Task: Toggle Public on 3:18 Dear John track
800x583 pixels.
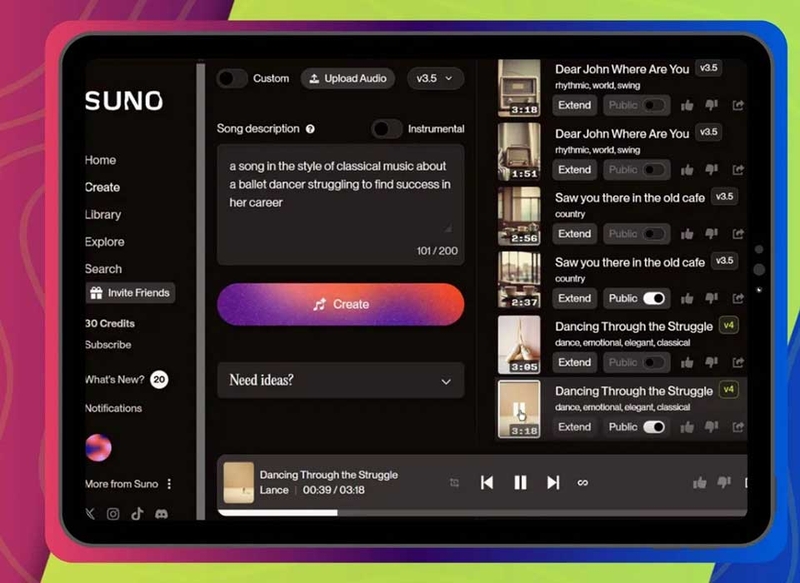Action: tap(654, 106)
